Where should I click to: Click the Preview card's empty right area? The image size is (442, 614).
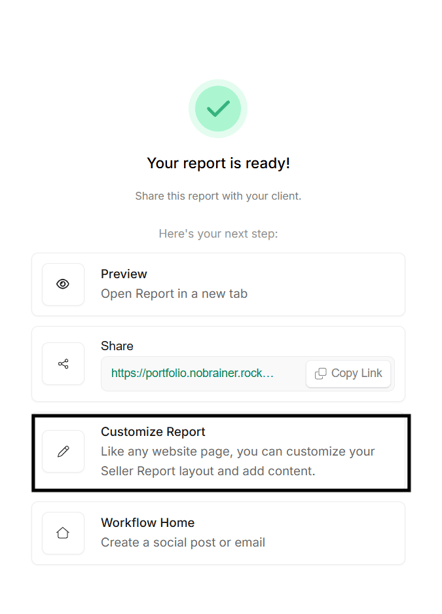[x=325, y=284]
